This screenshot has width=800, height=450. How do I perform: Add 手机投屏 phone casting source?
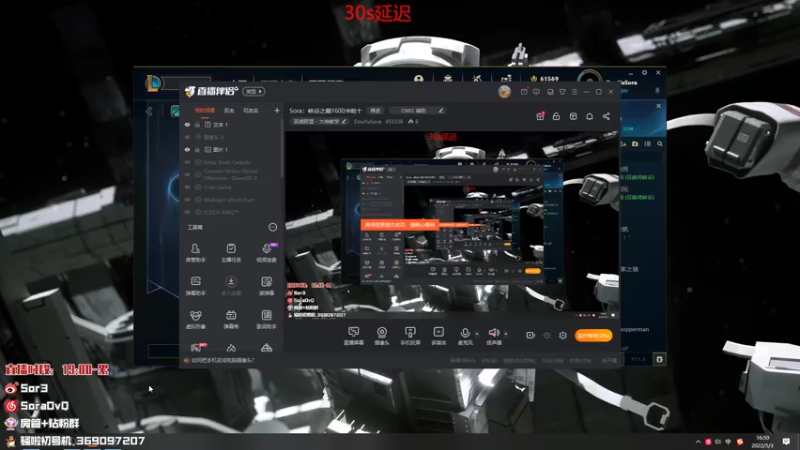410,336
